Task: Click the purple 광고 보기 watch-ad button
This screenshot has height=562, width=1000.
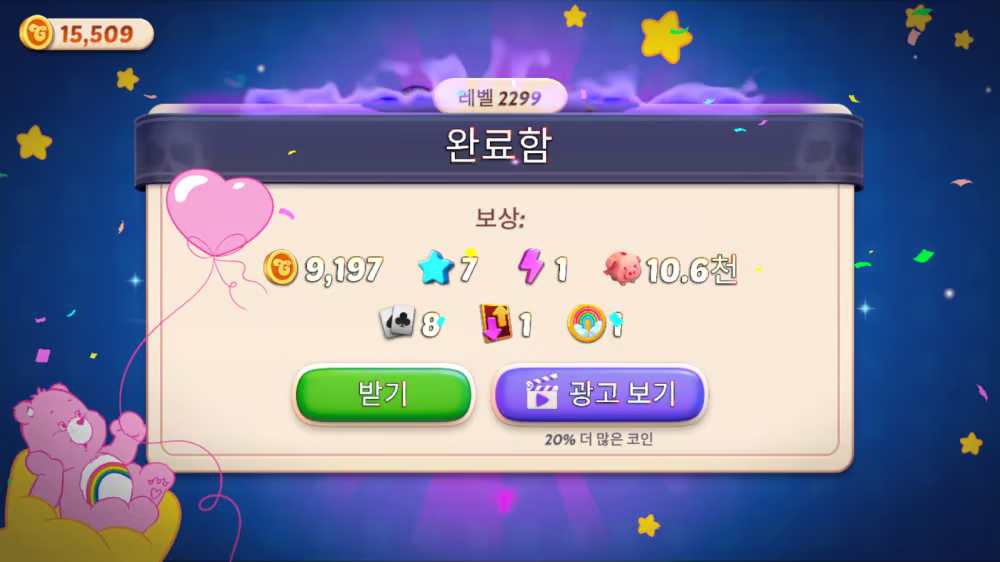Action: (599, 394)
